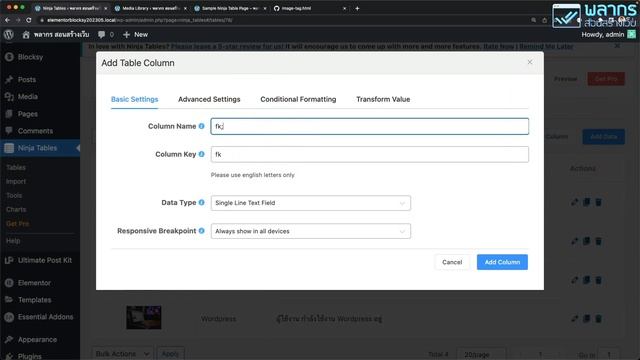
Task: Open the 20/page pagination dropdown
Action: [x=481, y=354]
